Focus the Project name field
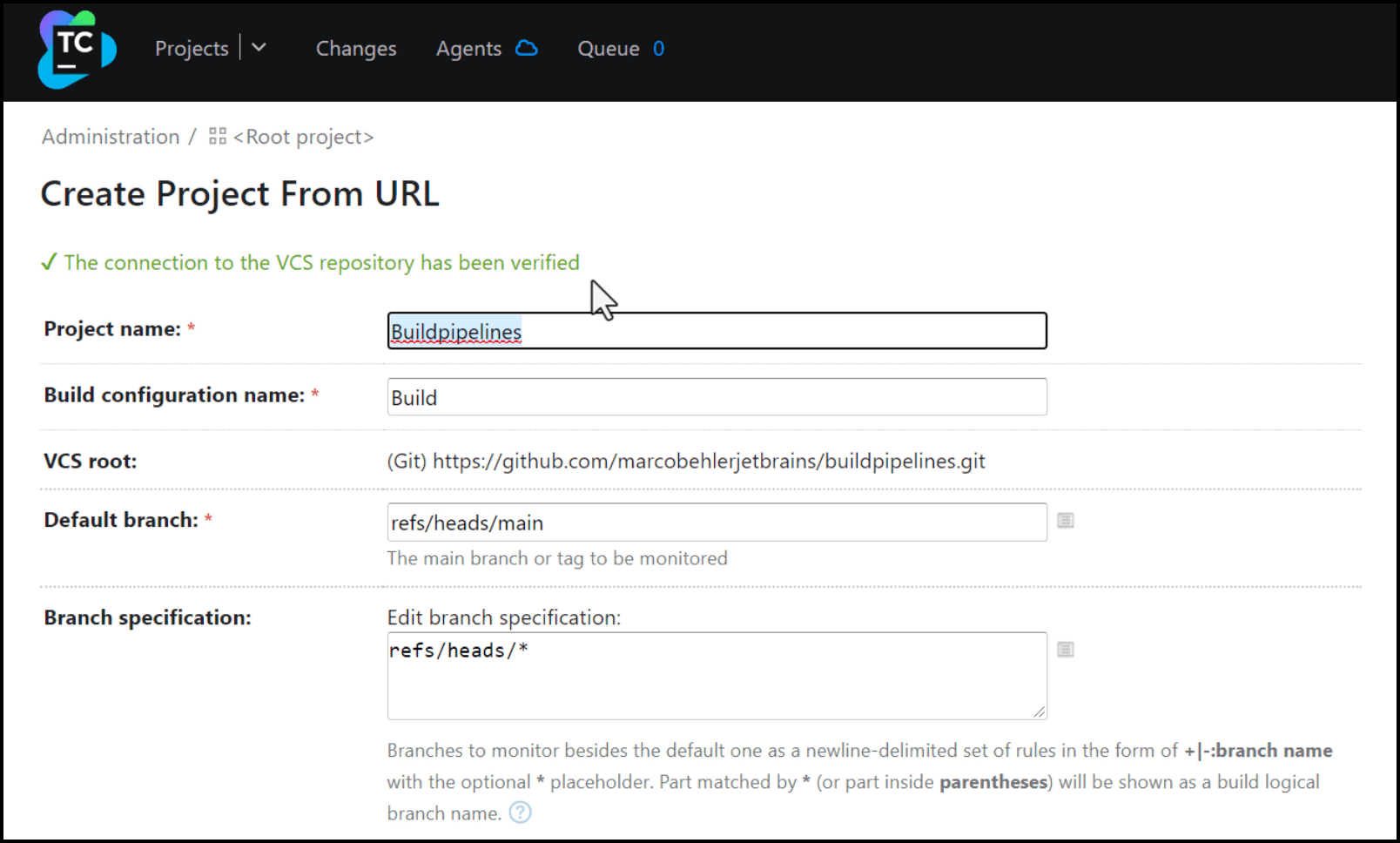This screenshot has height=843, width=1400. 716,331
